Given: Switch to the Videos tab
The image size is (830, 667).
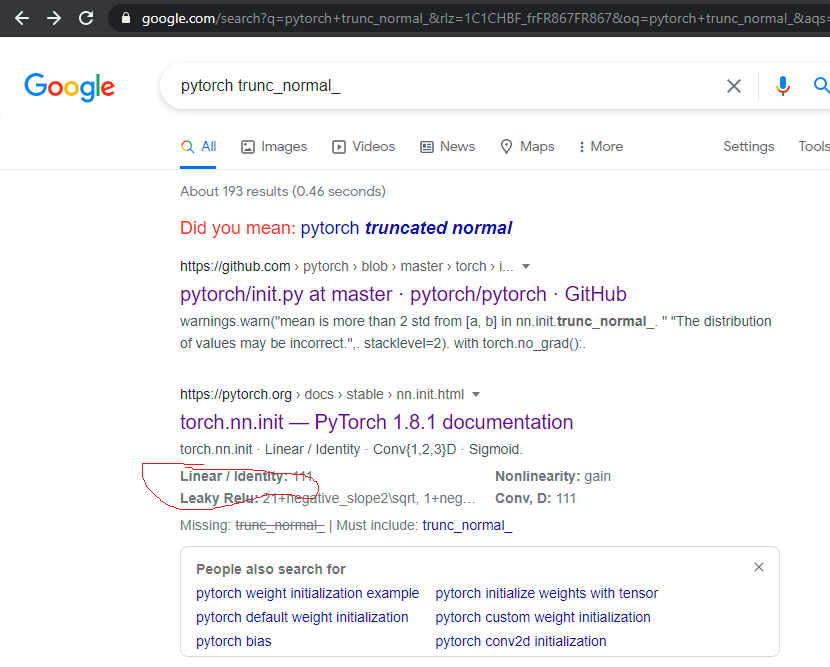Looking at the screenshot, I should pyautogui.click(x=363, y=146).
